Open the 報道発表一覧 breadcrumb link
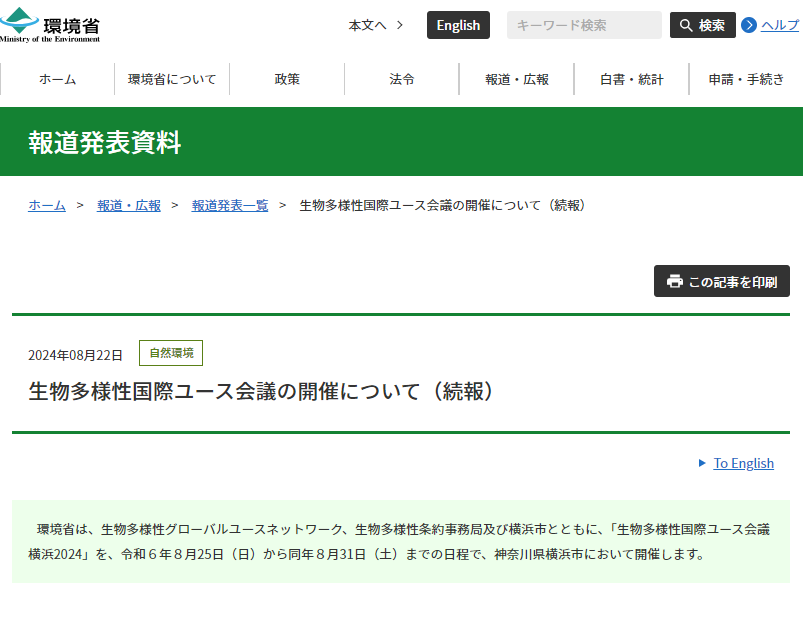The image size is (803, 629). 230,205
